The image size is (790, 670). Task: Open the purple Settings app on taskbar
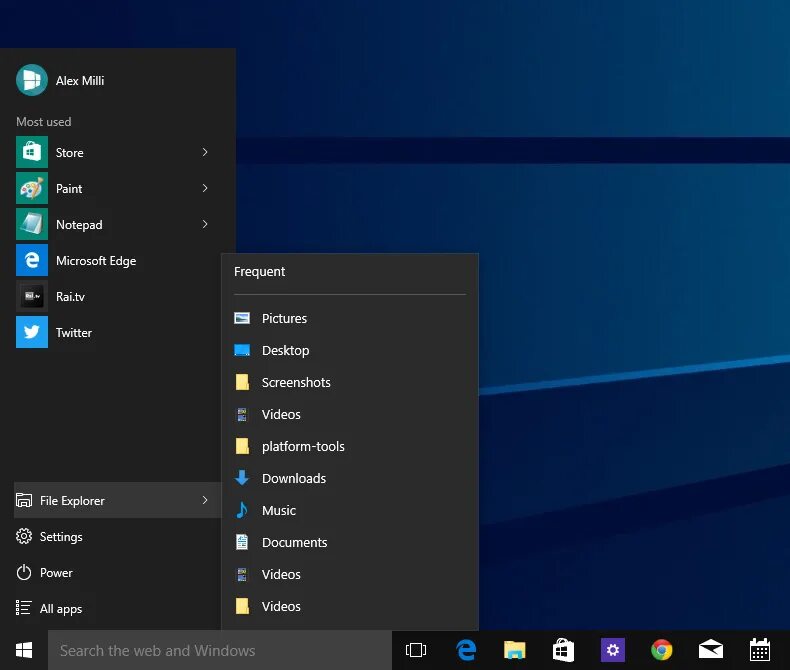pyautogui.click(x=613, y=650)
